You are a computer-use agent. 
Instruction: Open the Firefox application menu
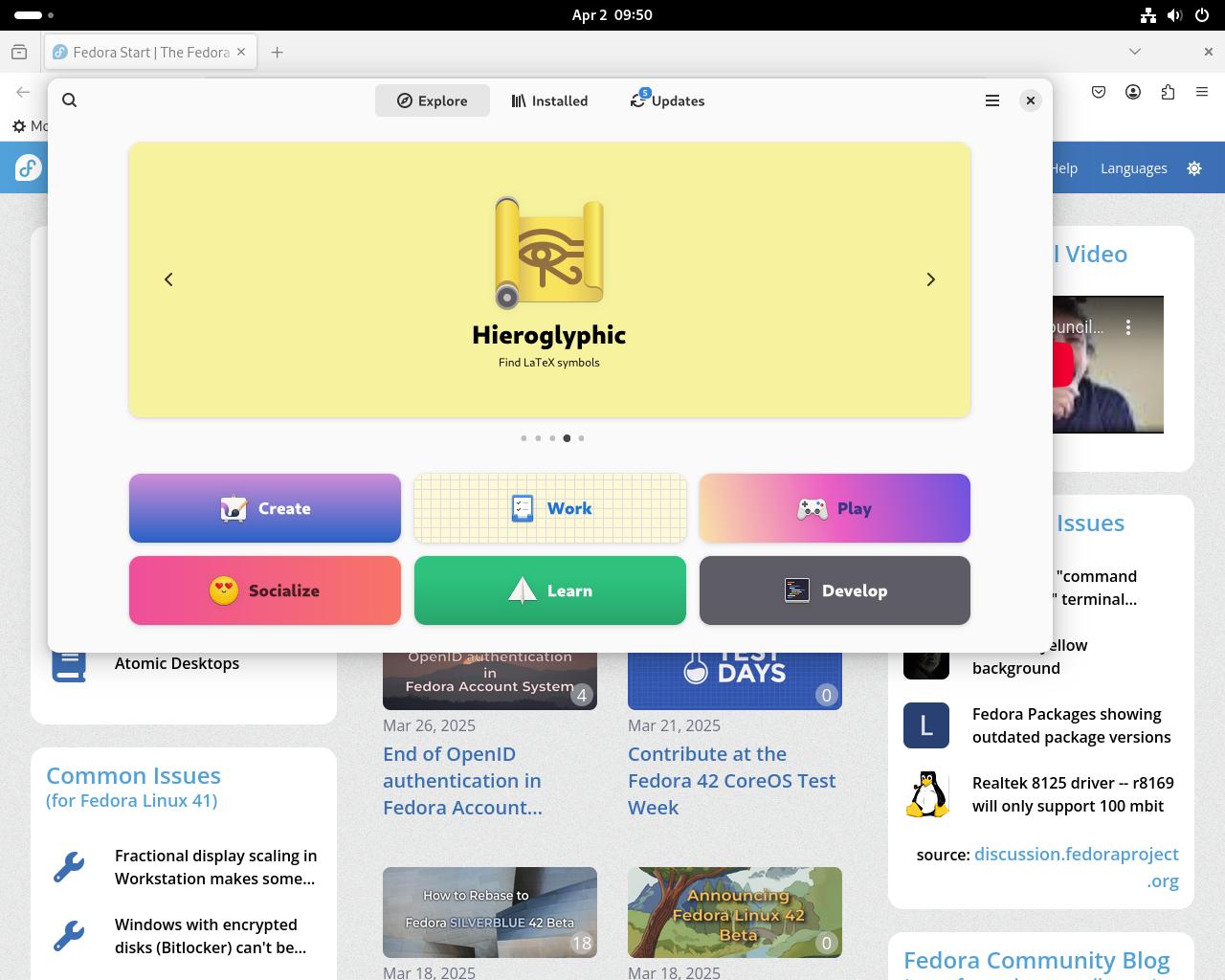1202,92
